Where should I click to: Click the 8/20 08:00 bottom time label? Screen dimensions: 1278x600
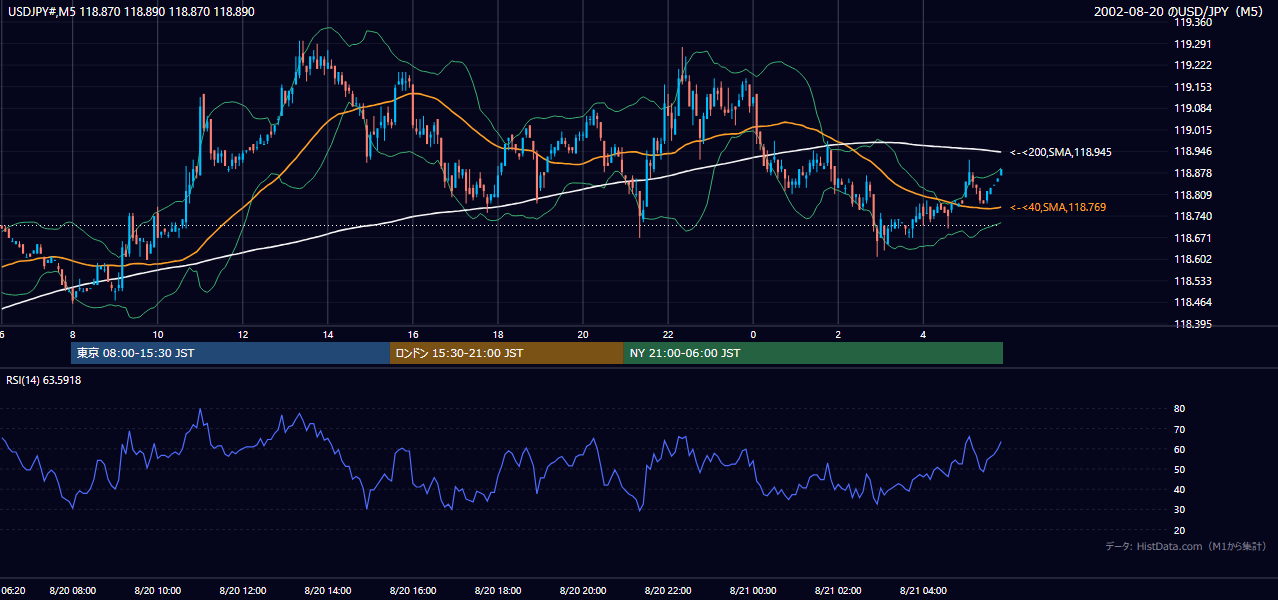click(73, 591)
